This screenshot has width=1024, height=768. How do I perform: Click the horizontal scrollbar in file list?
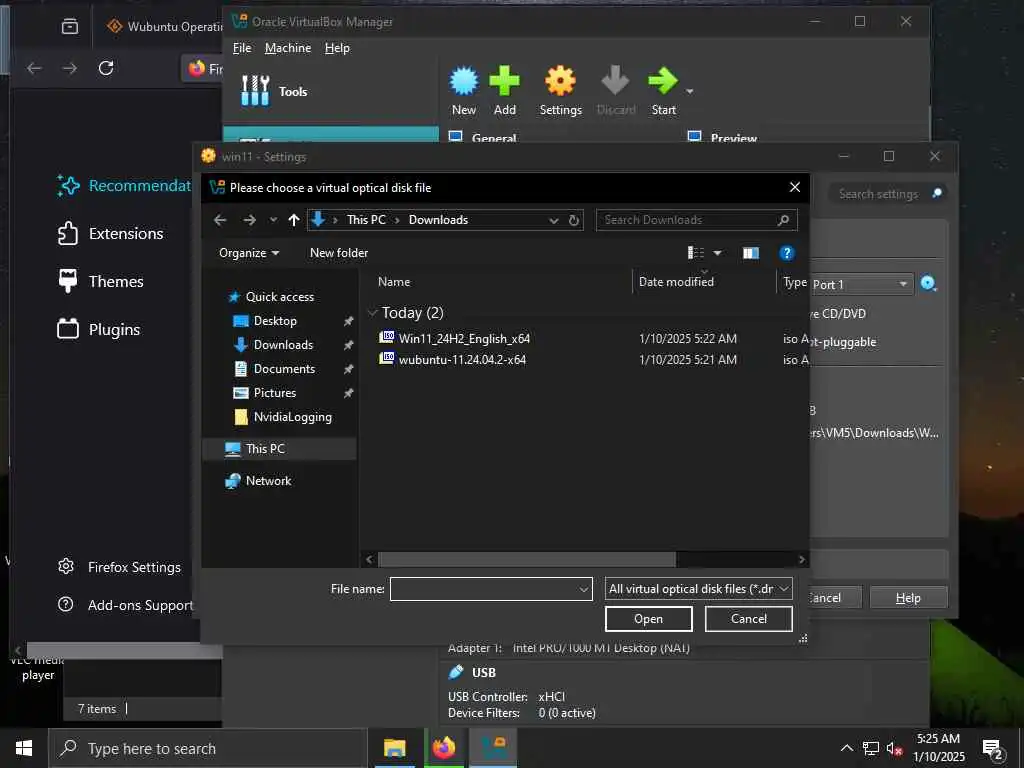click(527, 560)
